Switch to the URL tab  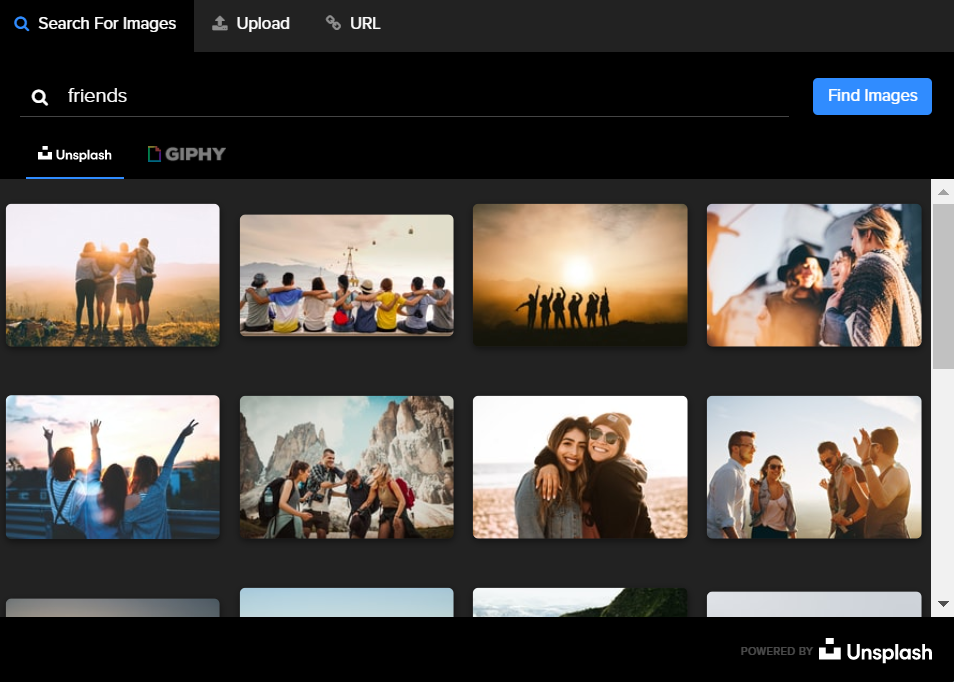[353, 24]
